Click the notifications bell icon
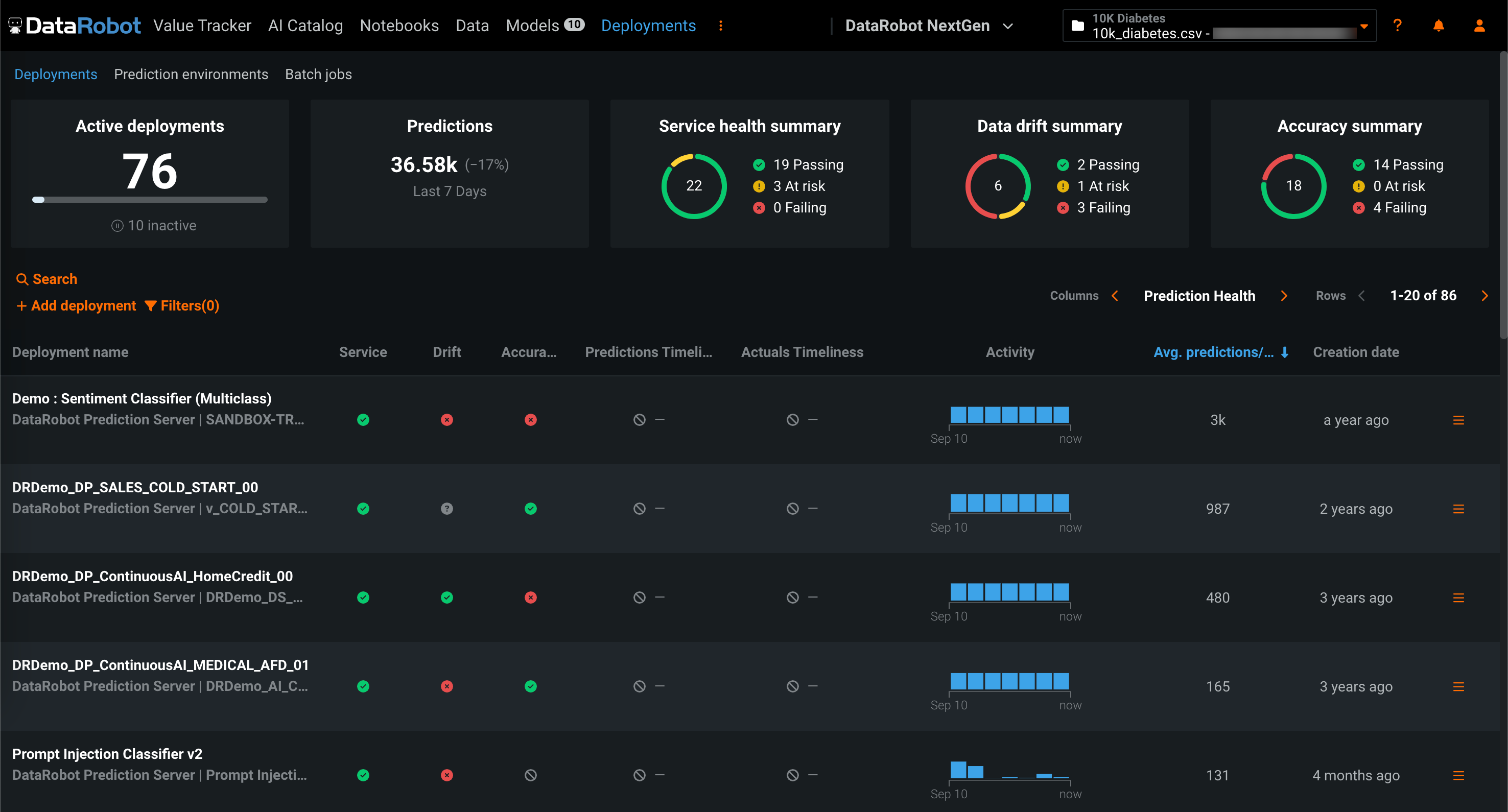This screenshot has width=1508, height=812. click(1438, 26)
